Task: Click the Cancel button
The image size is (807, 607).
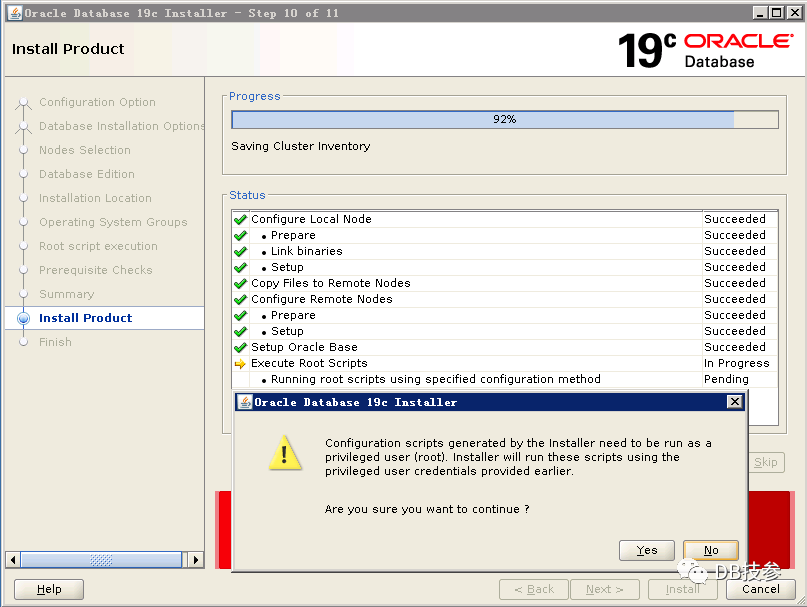Action: 761,589
